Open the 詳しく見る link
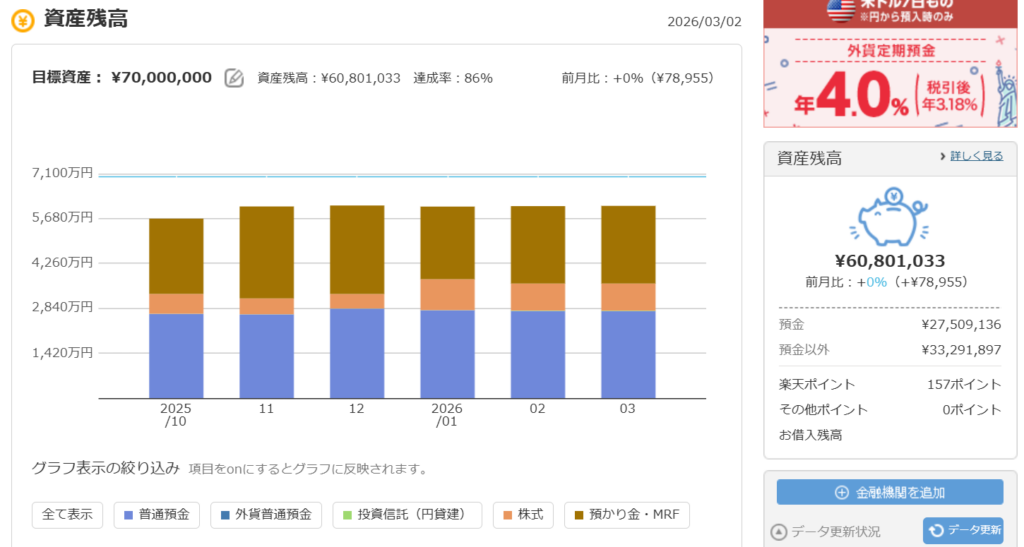 [975, 157]
